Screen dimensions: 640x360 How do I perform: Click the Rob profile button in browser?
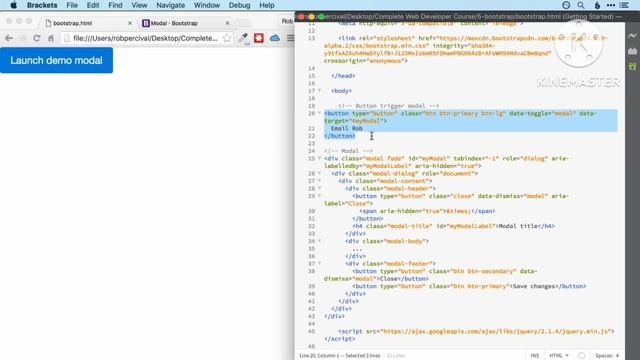pos(287,21)
